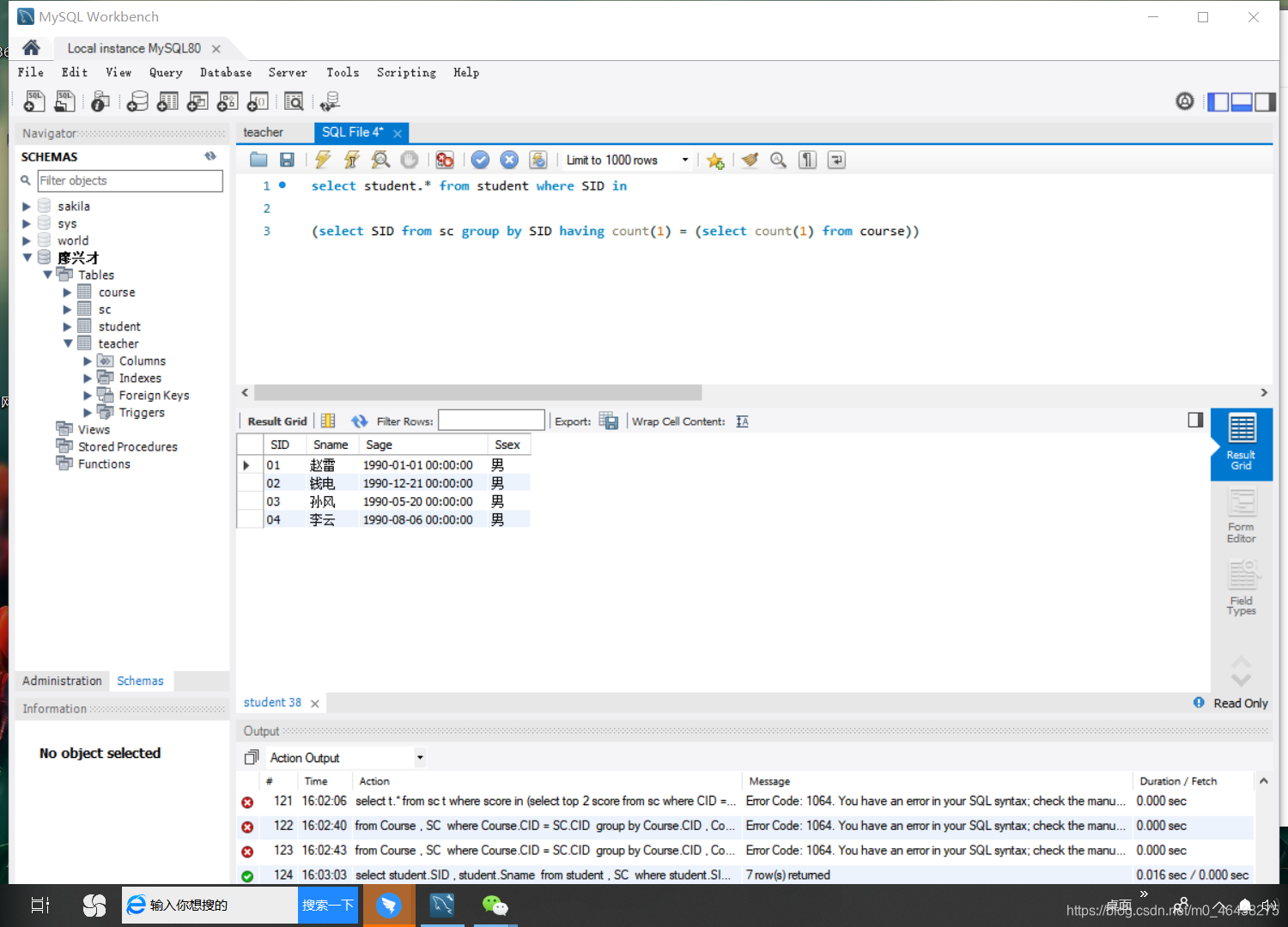Create a new view icon
Image resolution: width=1288 pixels, height=927 pixels.
[x=197, y=101]
